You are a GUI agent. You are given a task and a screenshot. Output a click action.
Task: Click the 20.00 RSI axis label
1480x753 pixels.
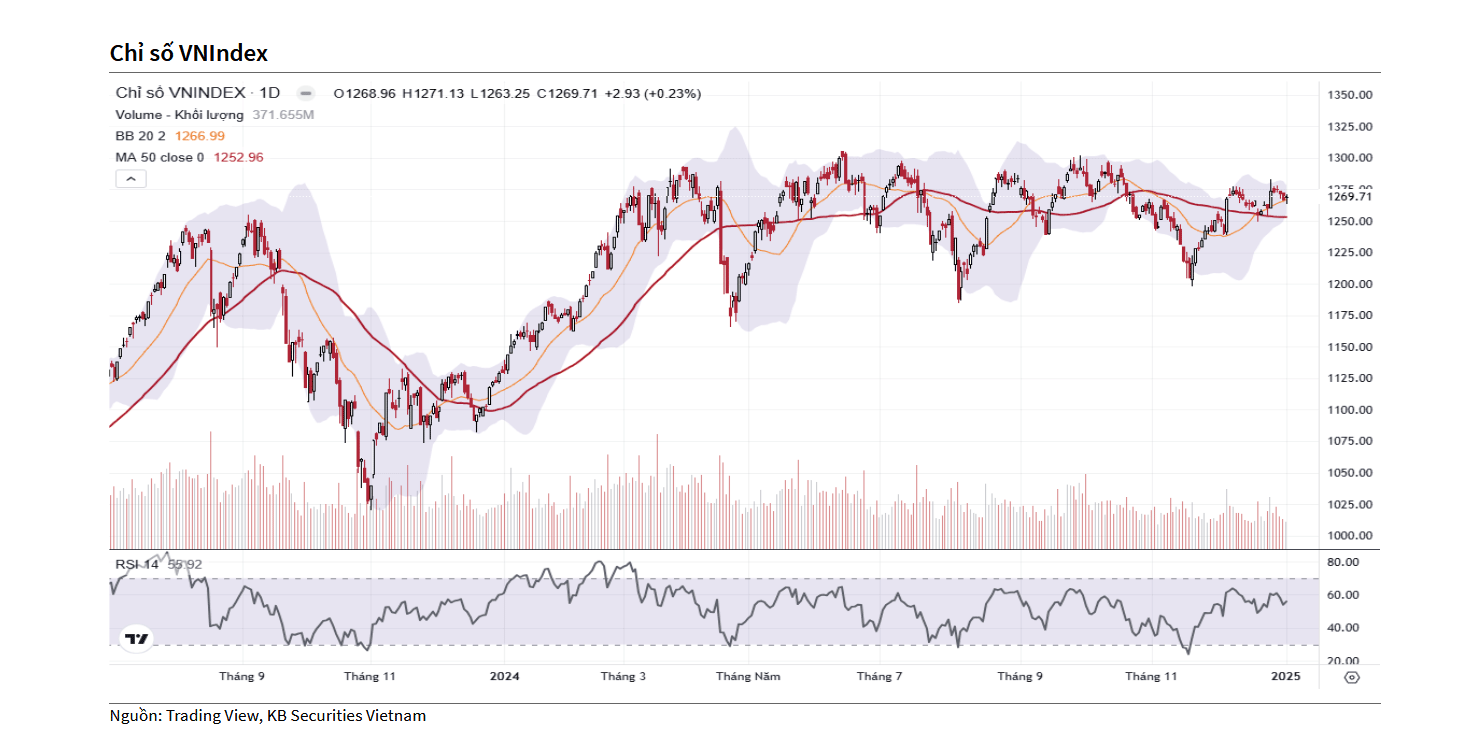[x=1342, y=661]
